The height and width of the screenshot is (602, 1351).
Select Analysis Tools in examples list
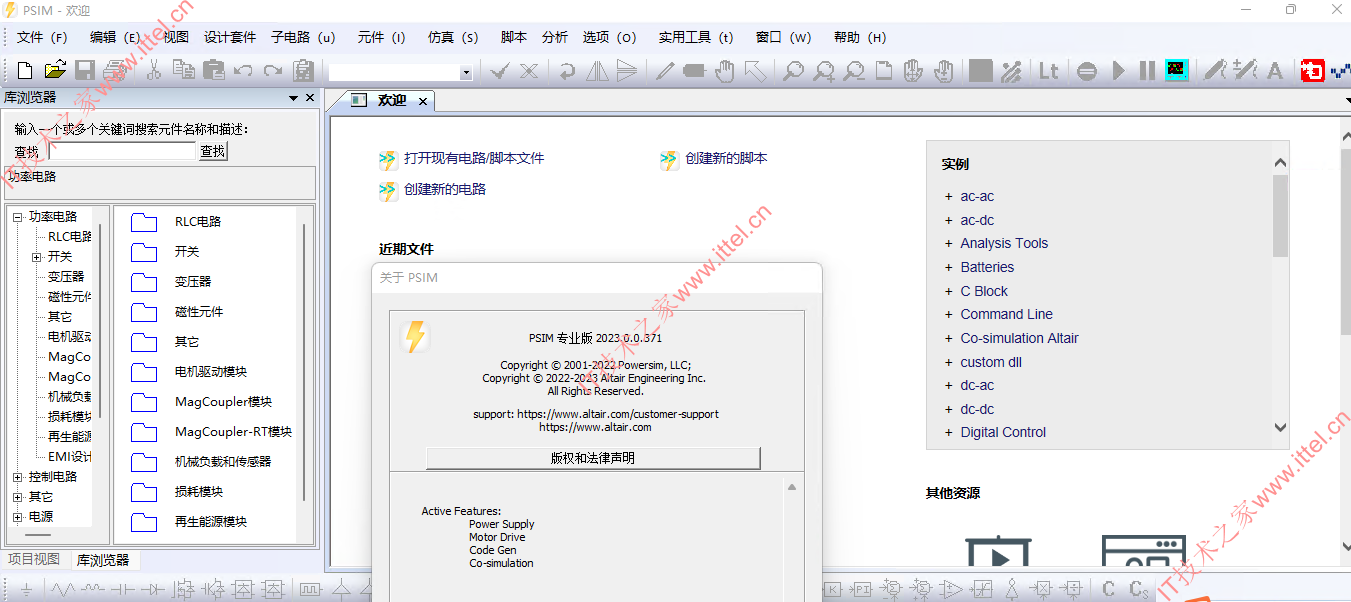click(1004, 243)
